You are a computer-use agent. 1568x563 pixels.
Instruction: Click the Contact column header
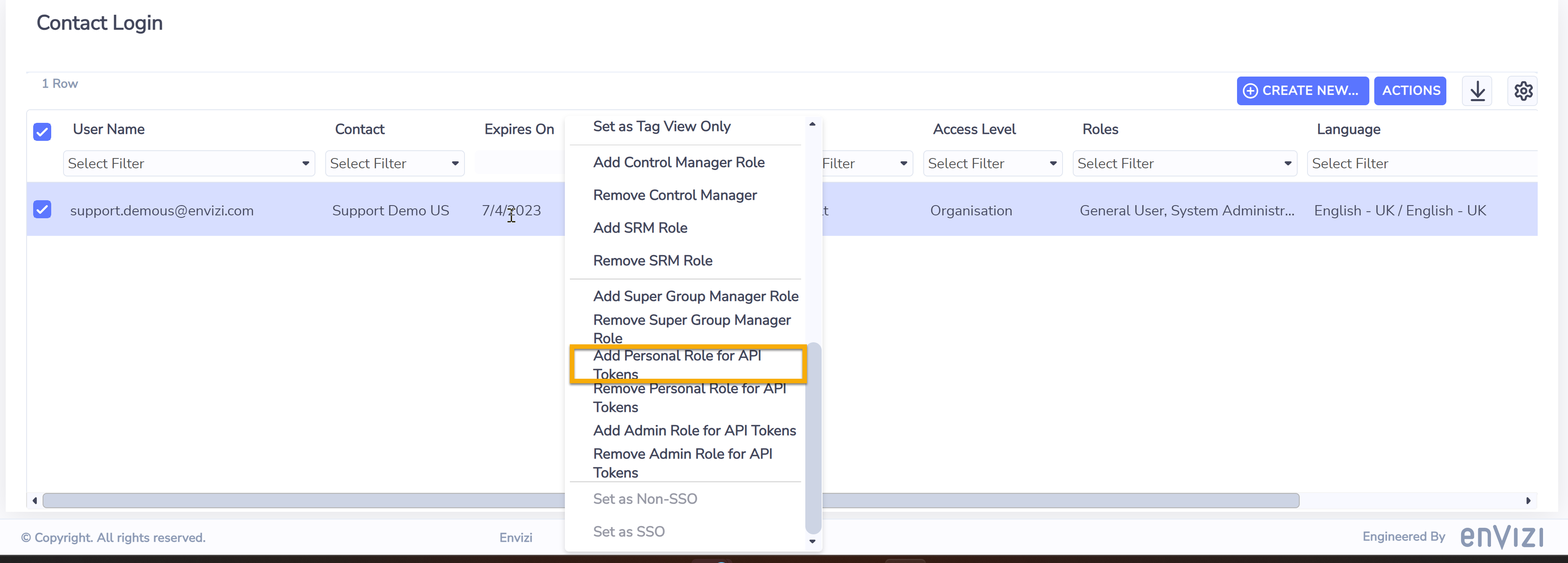[360, 130]
